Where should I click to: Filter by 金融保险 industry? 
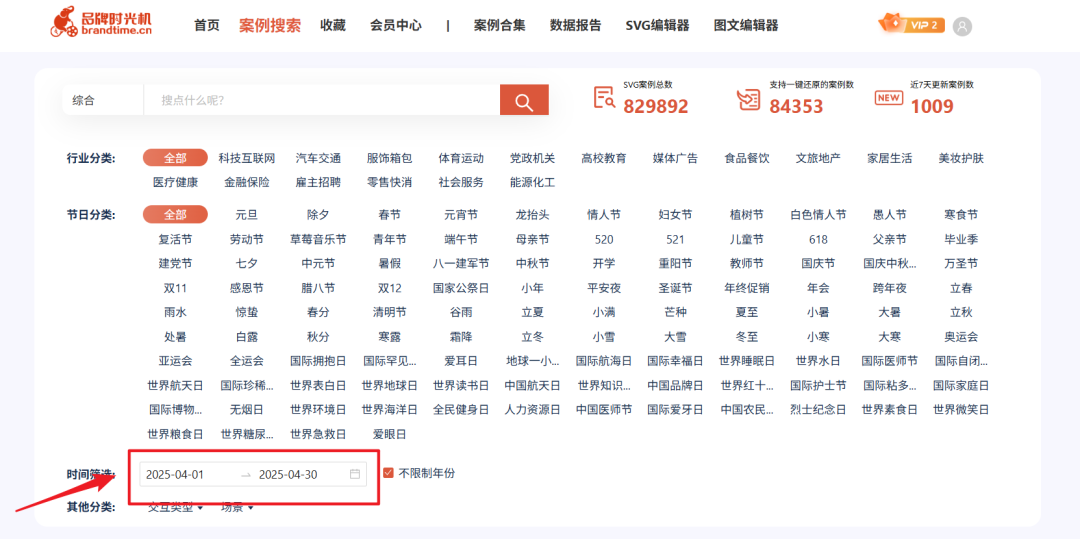pyautogui.click(x=247, y=182)
